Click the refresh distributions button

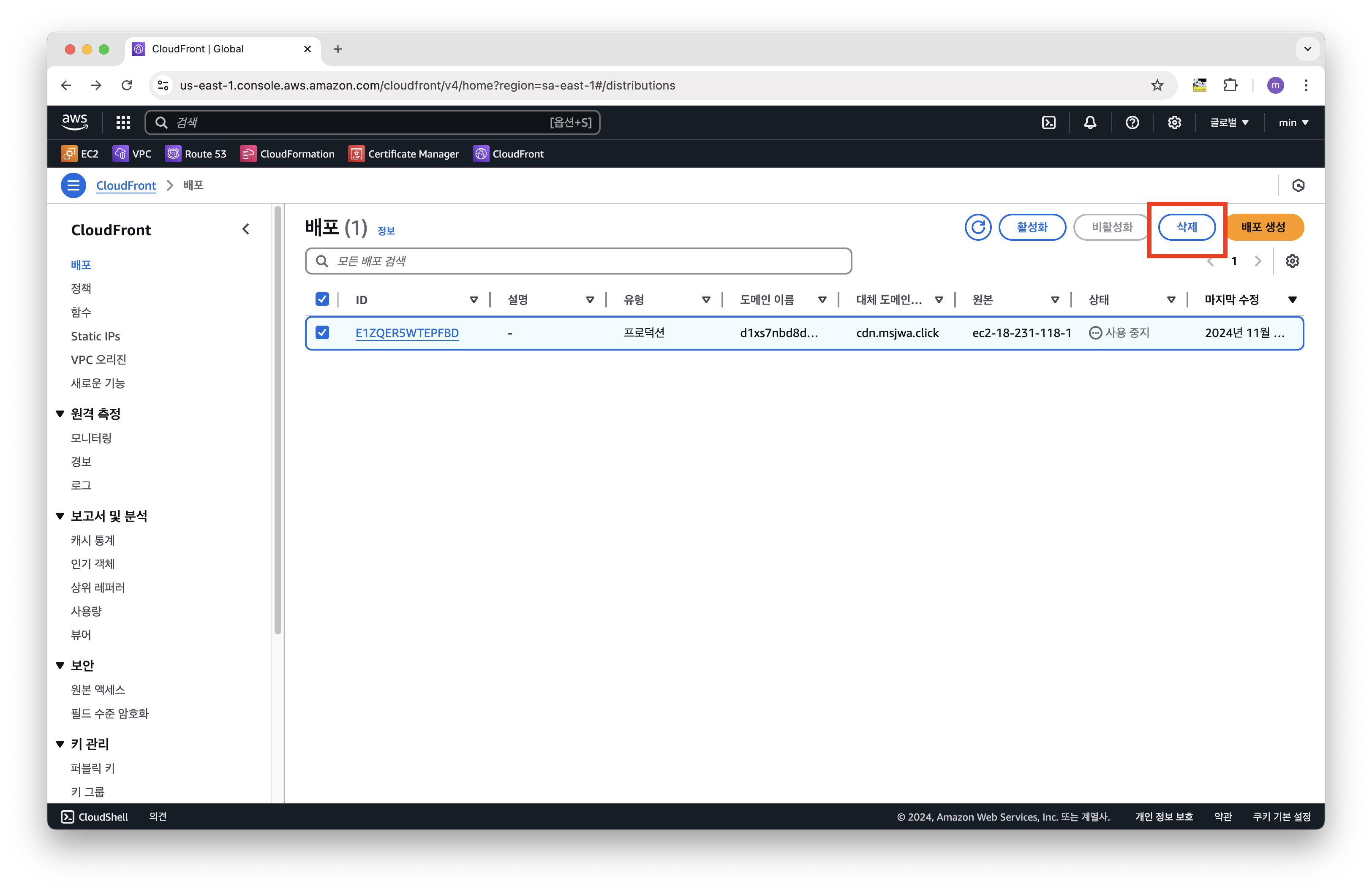point(978,227)
